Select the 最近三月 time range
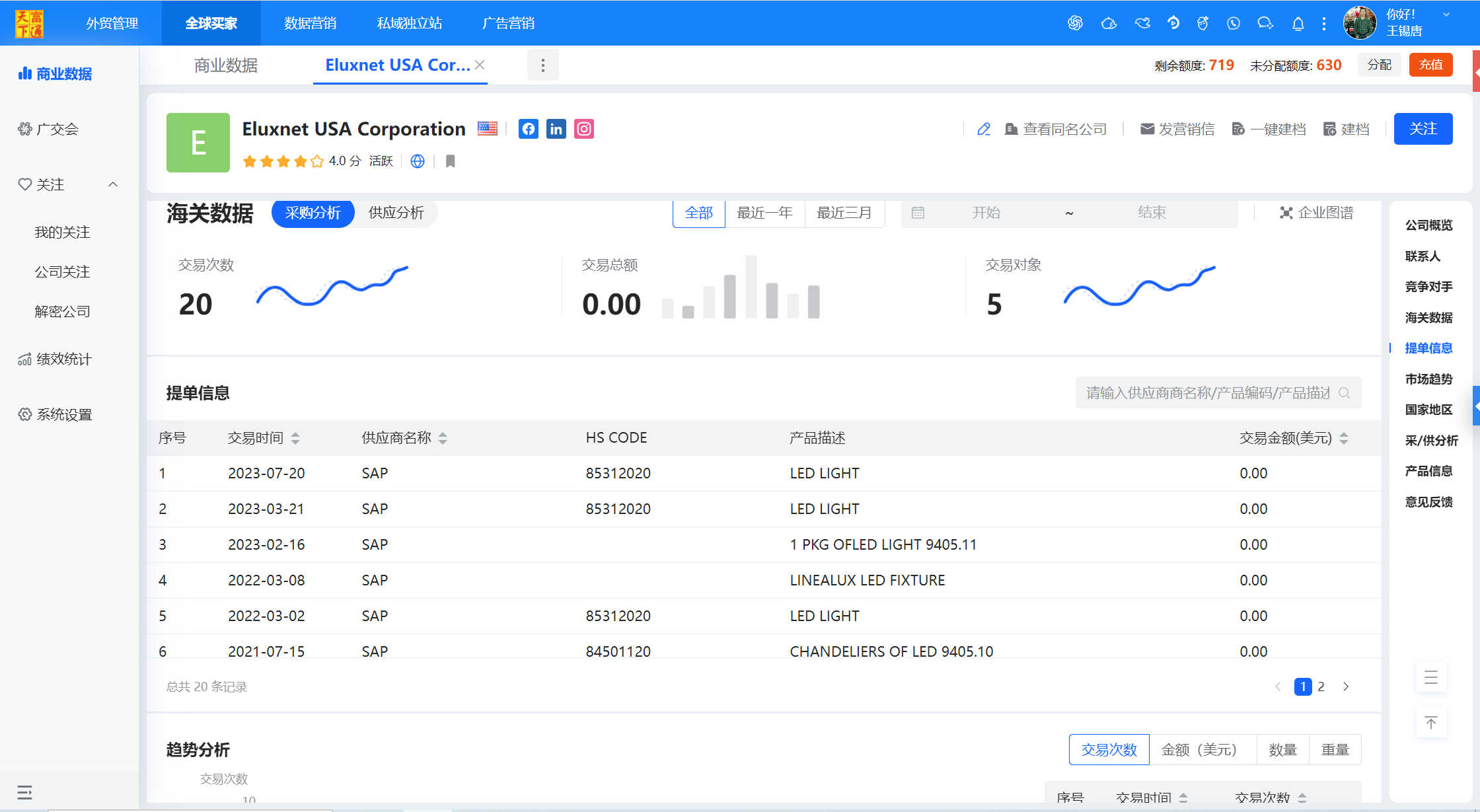The image size is (1480, 812). coord(844,213)
